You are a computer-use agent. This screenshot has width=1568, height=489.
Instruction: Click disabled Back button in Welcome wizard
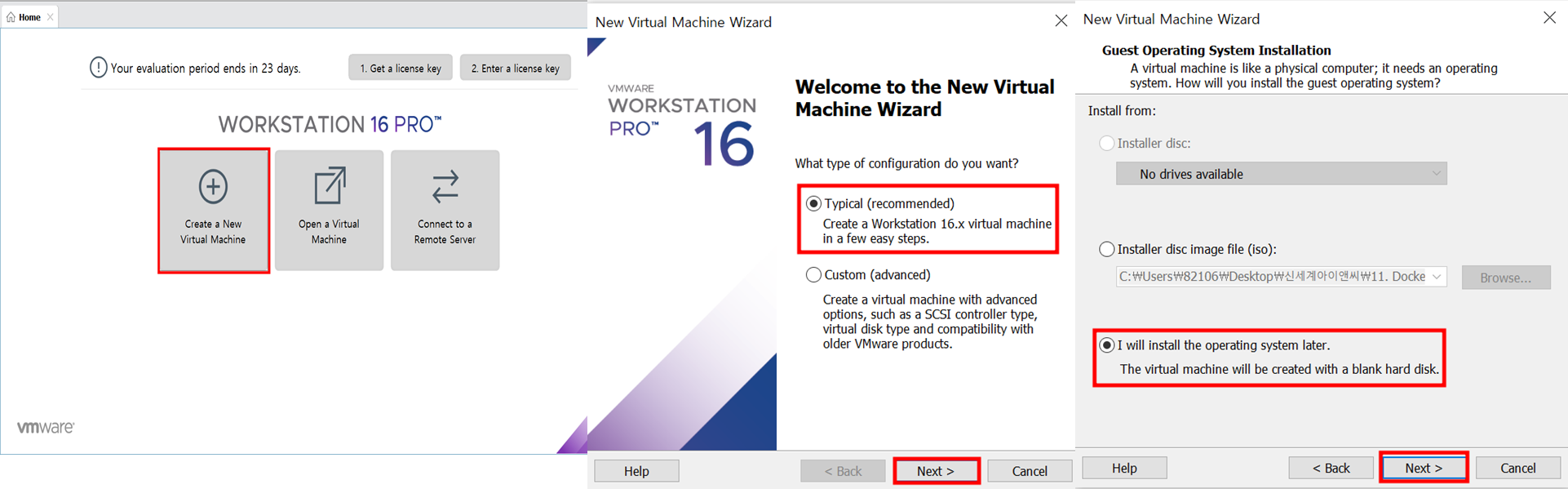point(843,471)
